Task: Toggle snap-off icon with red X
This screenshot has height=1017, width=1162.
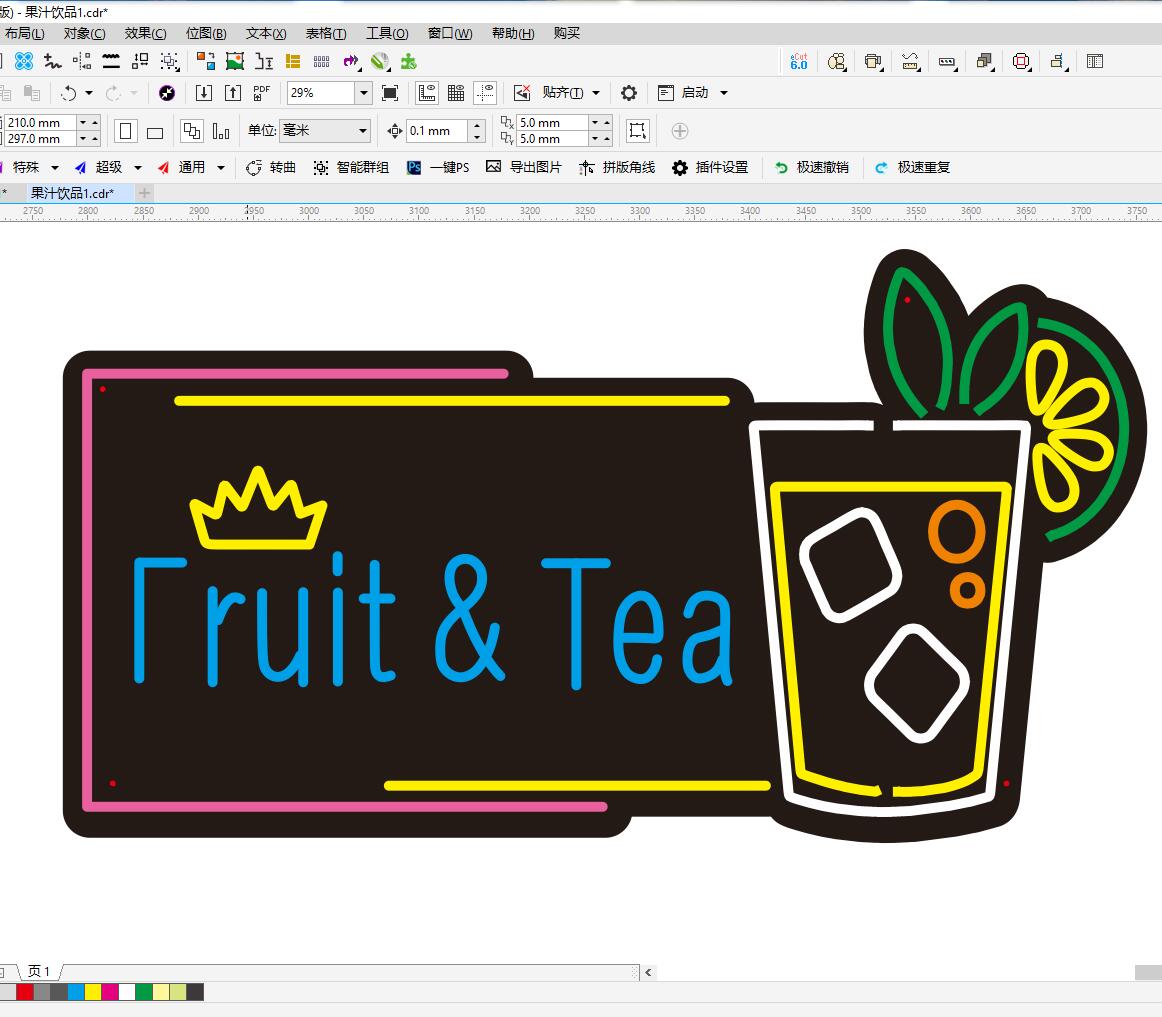Action: [522, 93]
